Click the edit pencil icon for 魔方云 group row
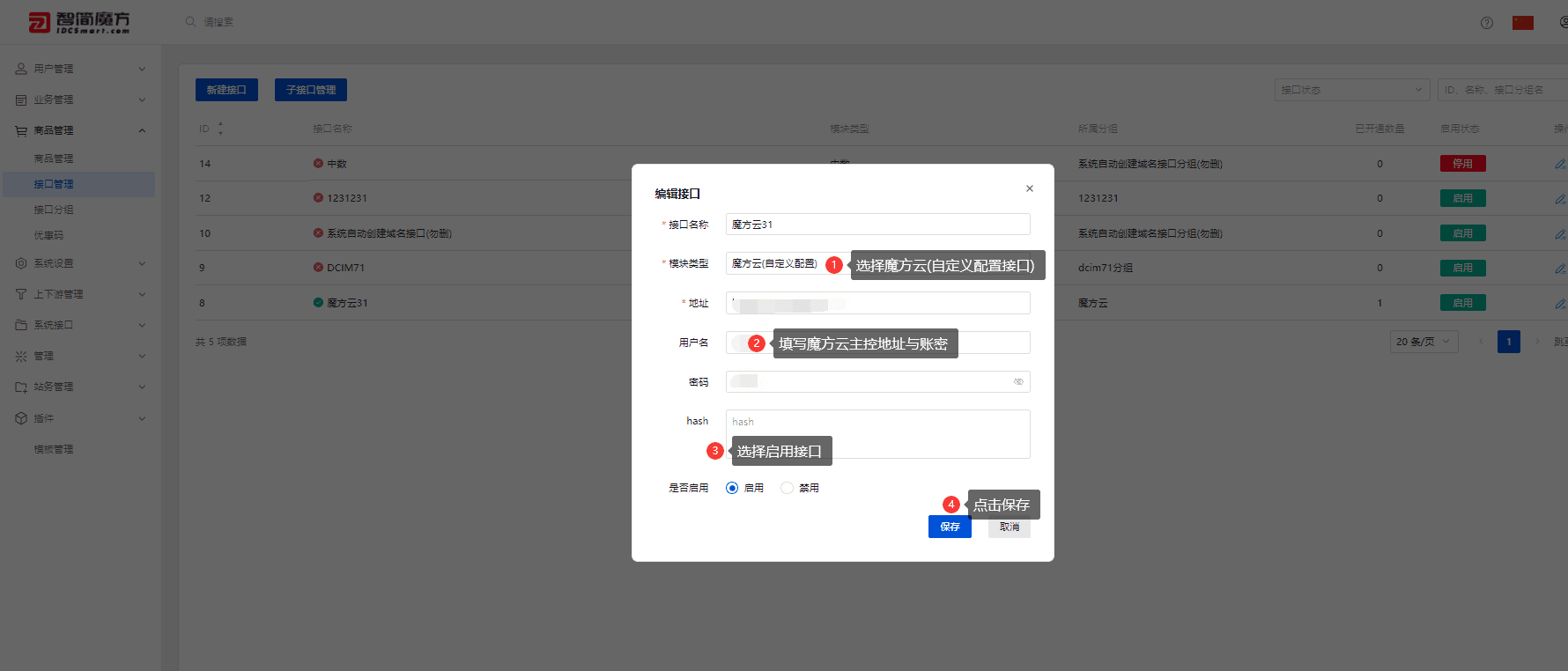The image size is (1568, 671). coord(1560,304)
